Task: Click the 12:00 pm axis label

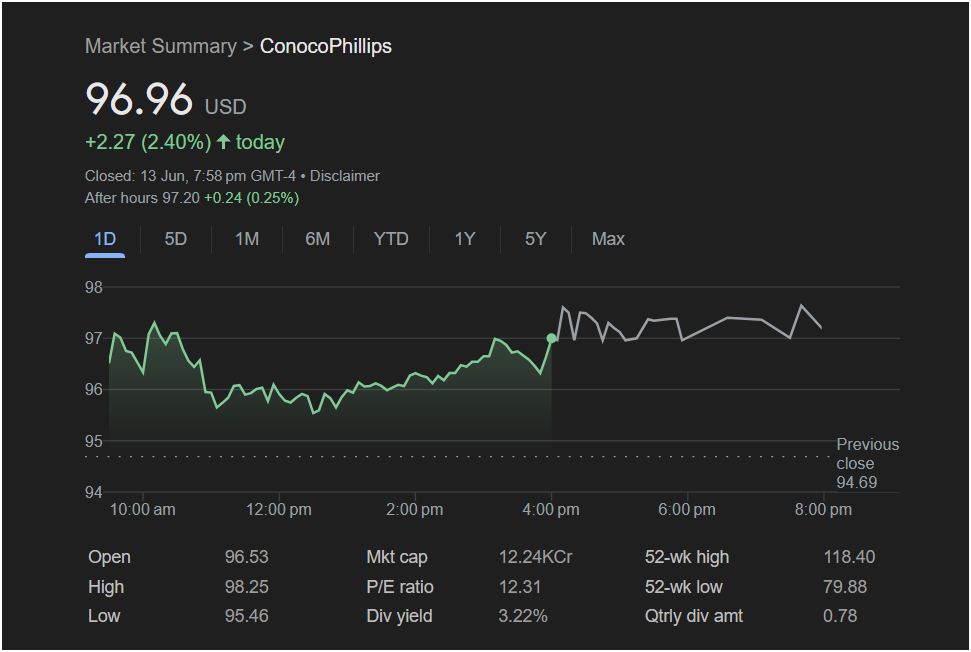Action: coord(279,510)
